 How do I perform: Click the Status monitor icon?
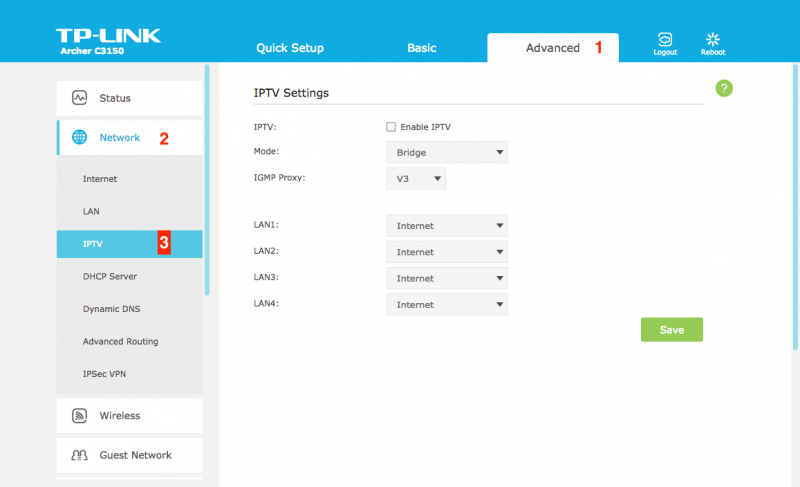coord(80,97)
